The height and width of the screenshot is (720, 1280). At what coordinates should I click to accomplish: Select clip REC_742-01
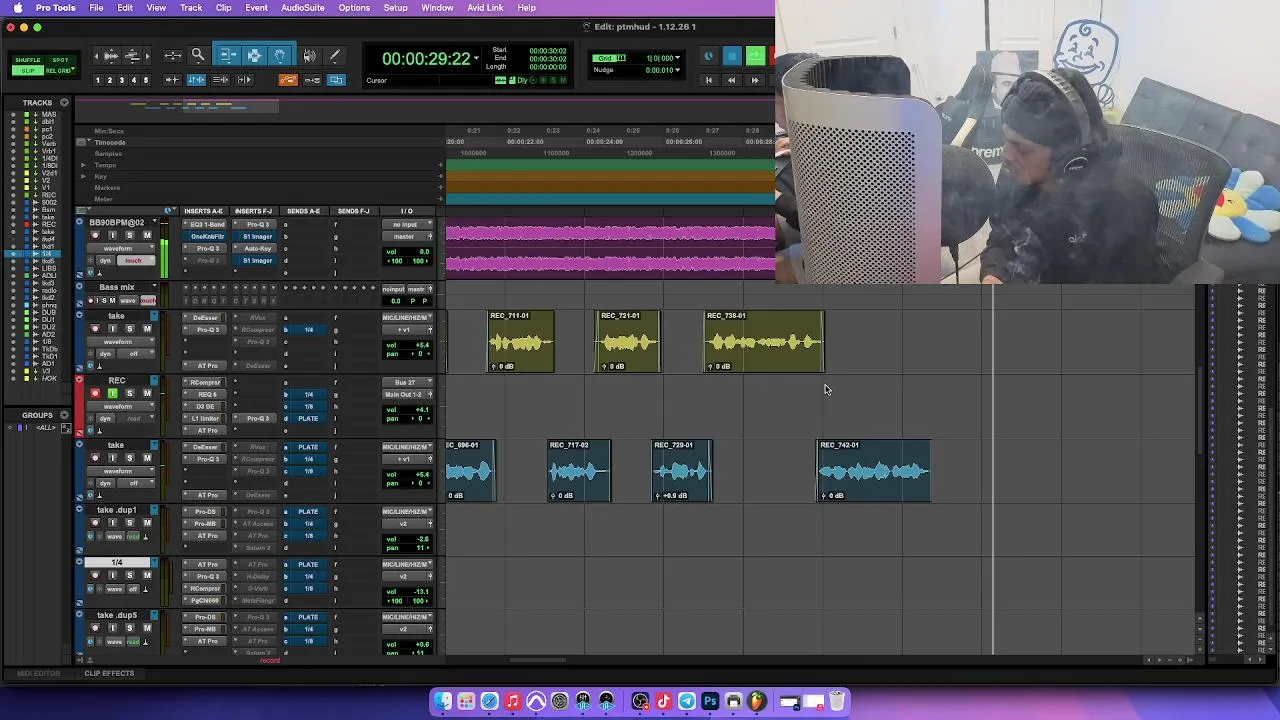pyautogui.click(x=874, y=470)
